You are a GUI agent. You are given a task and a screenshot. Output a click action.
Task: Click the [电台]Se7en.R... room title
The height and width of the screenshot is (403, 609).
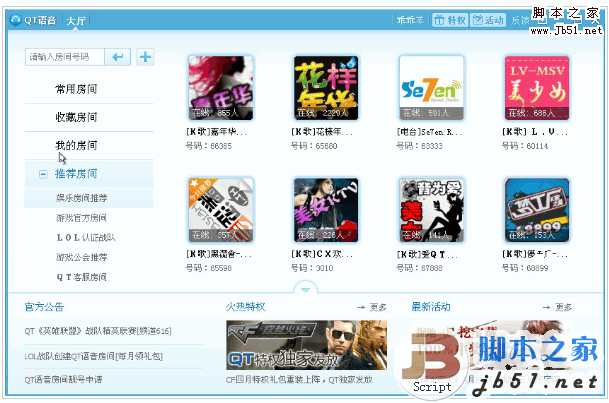[429, 132]
